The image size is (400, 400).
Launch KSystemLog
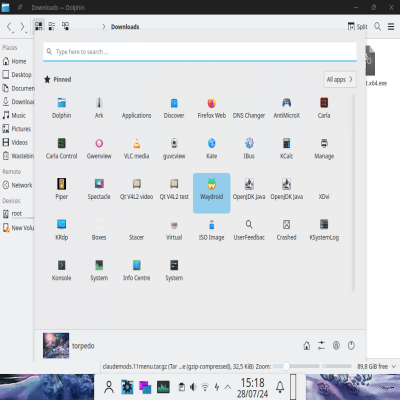324,230
